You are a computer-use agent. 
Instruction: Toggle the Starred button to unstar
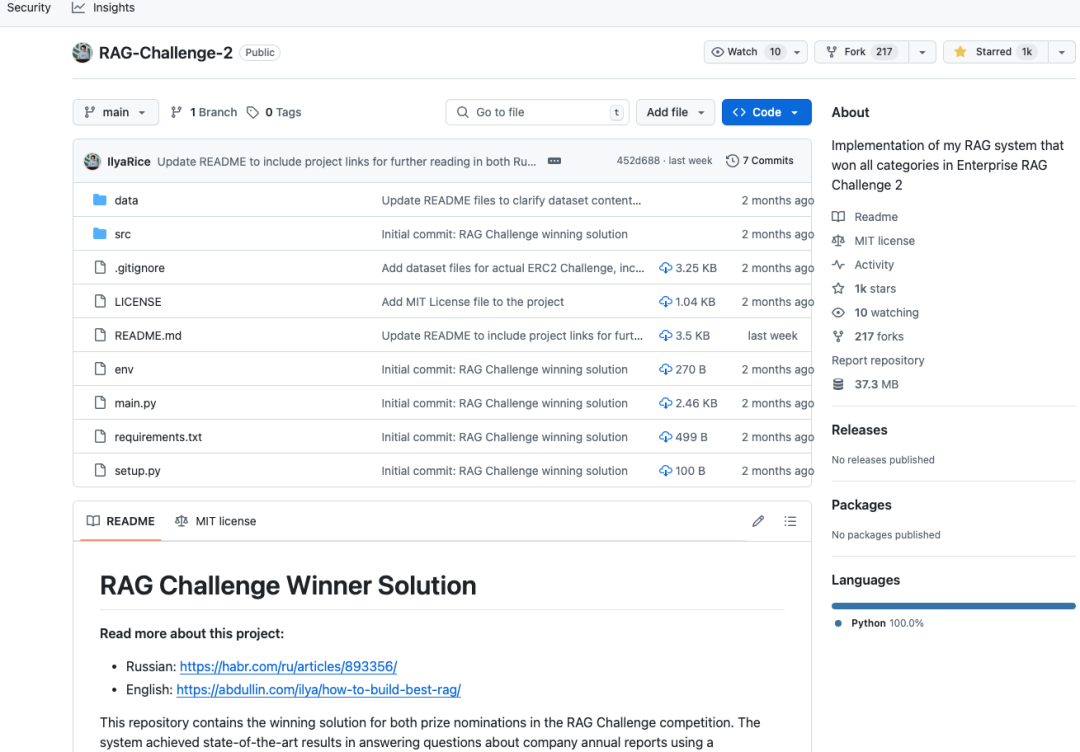click(x=995, y=52)
